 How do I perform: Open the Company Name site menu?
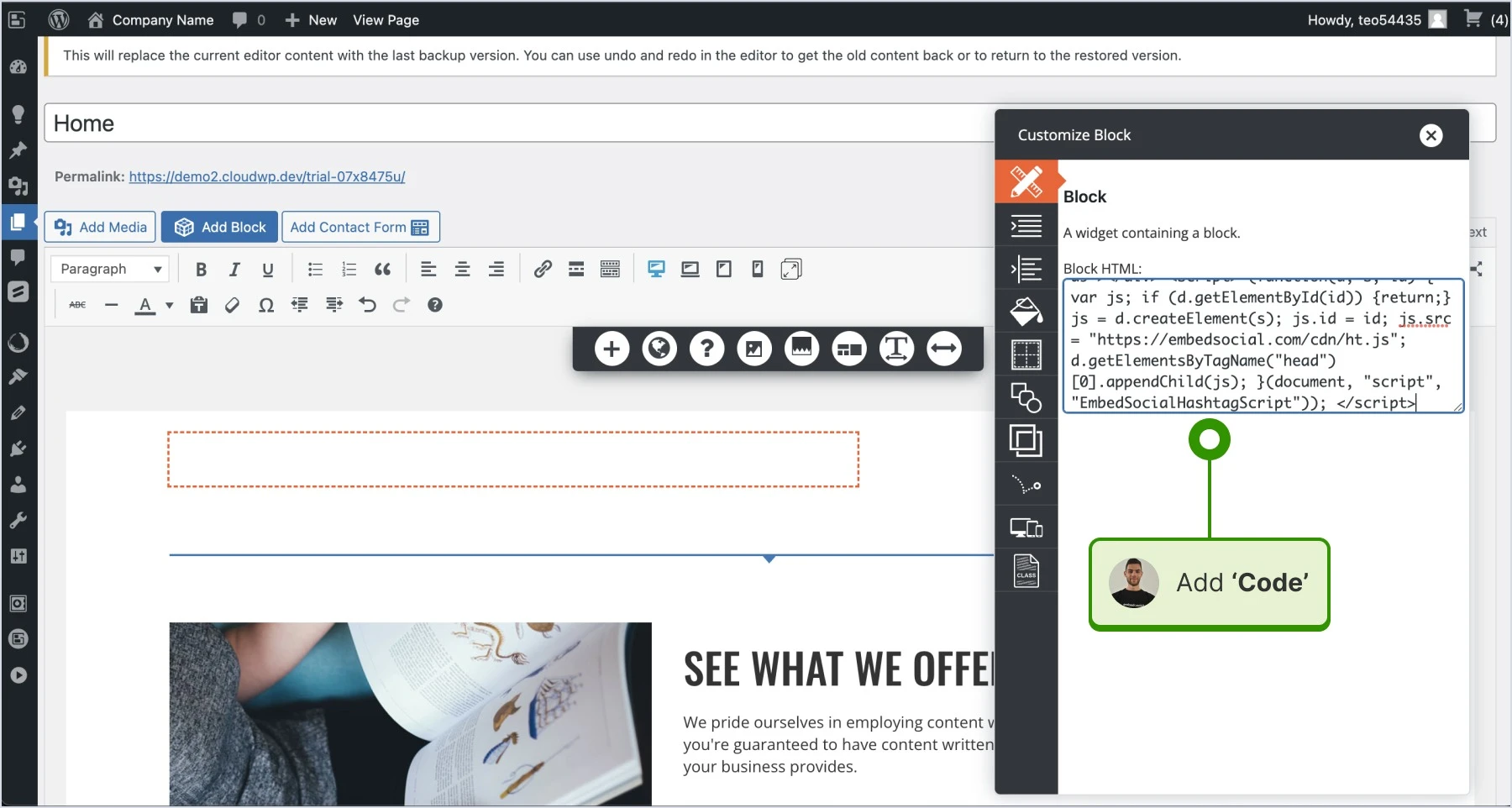pos(151,19)
